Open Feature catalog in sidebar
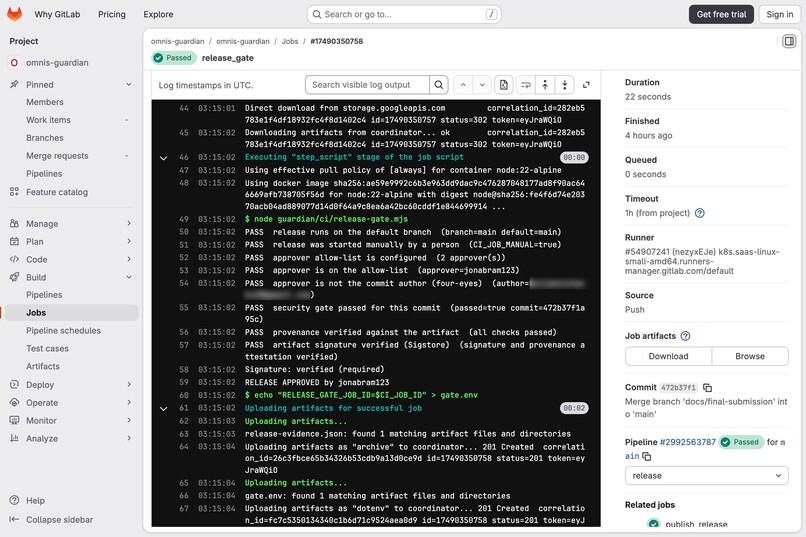The width and height of the screenshot is (806, 537). click(x=57, y=192)
